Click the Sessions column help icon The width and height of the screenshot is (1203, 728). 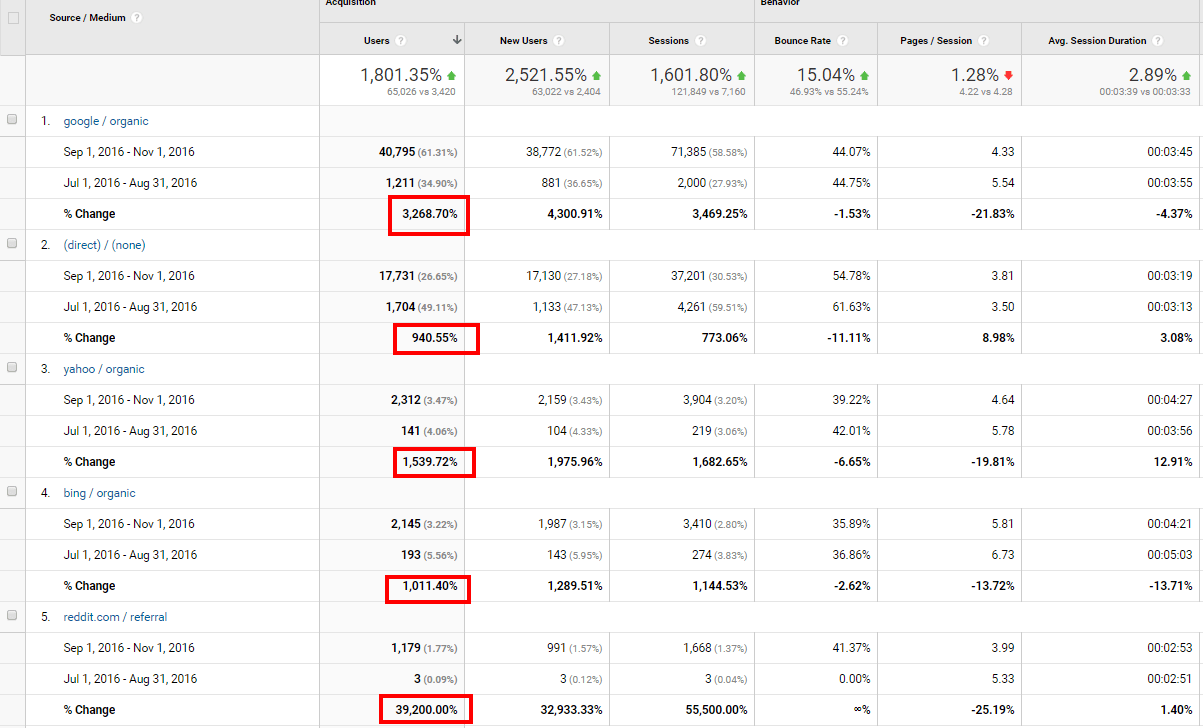[700, 41]
